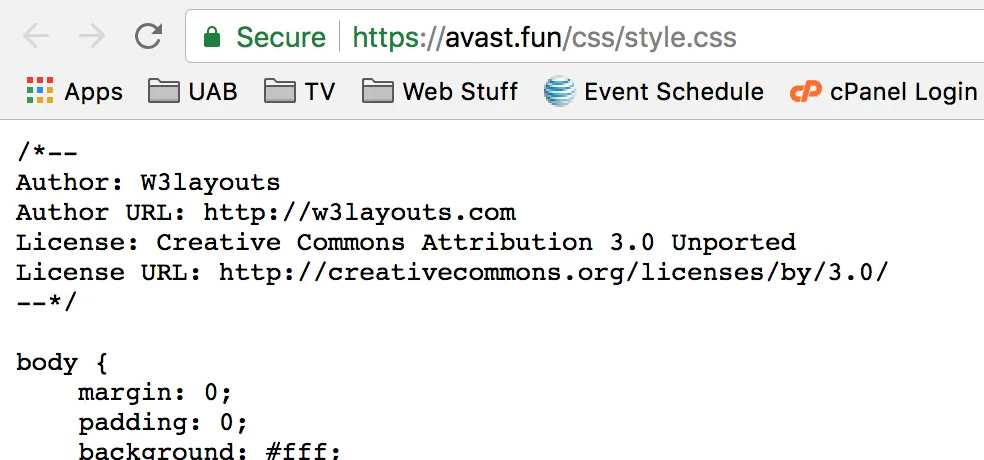Viewport: 984px width, 460px height.
Task: Click the TV bookmark folder icon
Action: 279,91
